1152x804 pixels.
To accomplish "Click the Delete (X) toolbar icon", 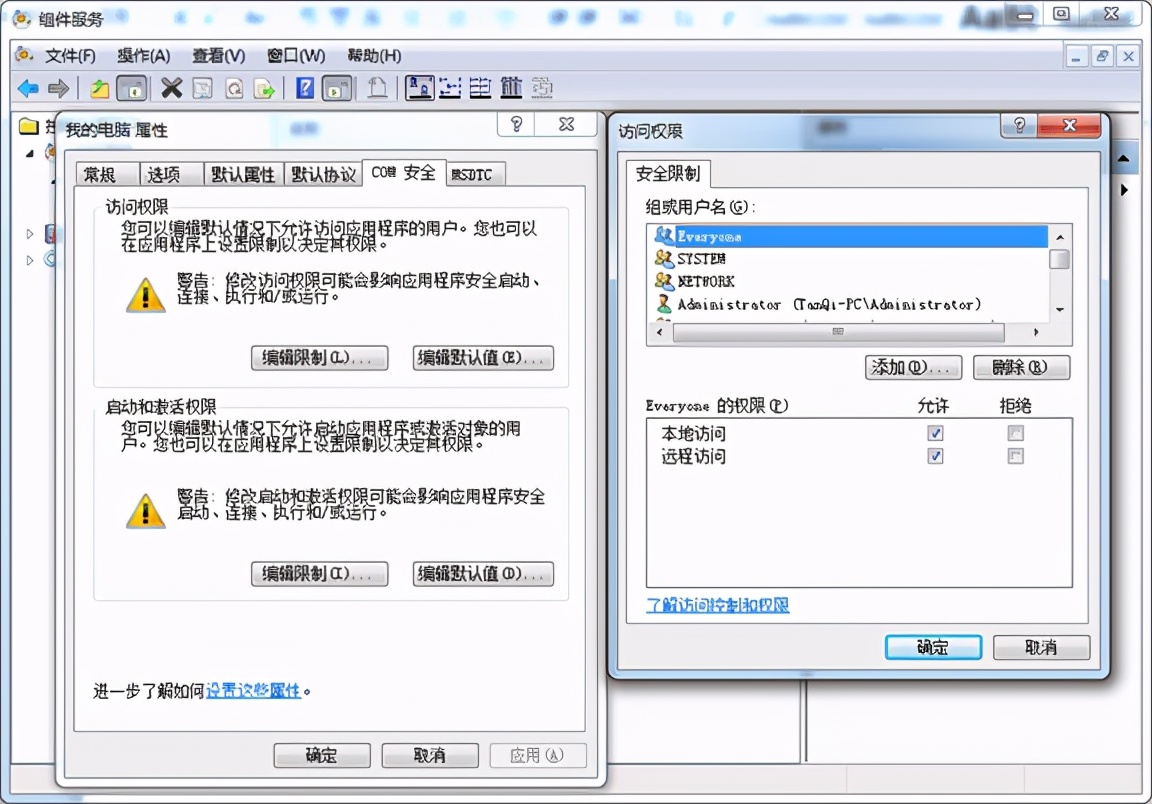I will point(170,88).
